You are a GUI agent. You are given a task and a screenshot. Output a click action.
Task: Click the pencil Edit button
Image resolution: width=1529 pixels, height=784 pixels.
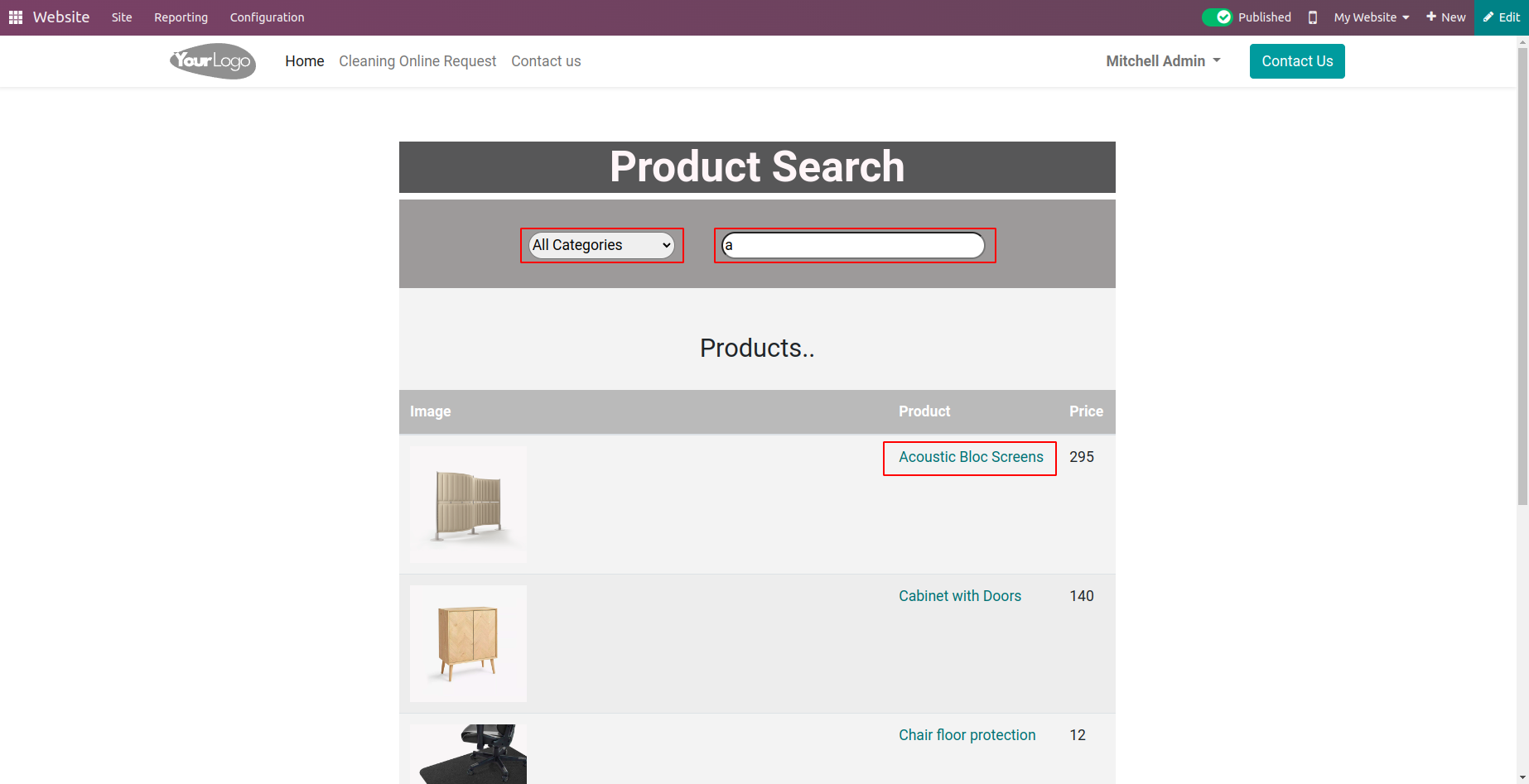[x=1502, y=17]
